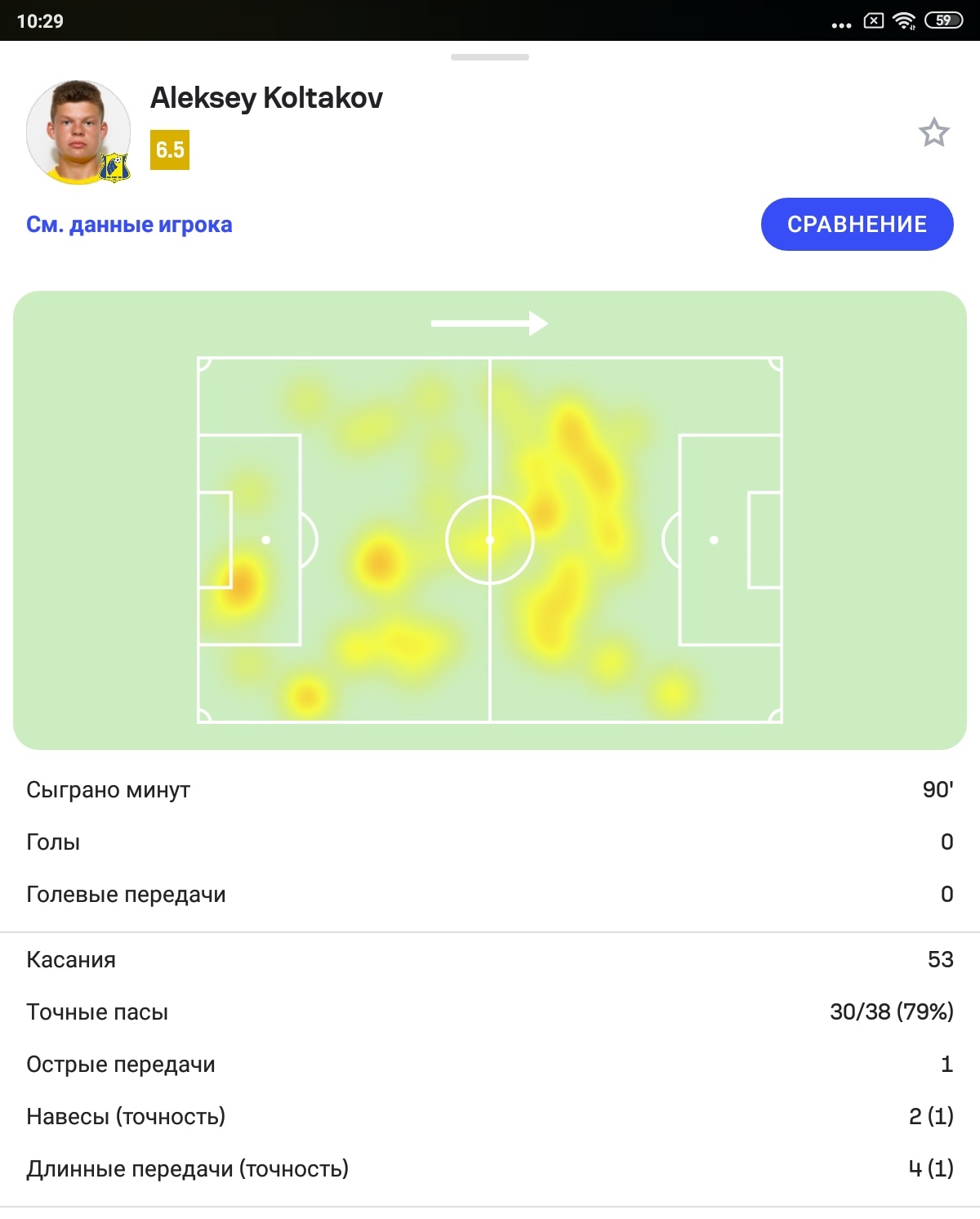Tap the Голы stat row
The width and height of the screenshot is (980, 1219).
click(490, 842)
